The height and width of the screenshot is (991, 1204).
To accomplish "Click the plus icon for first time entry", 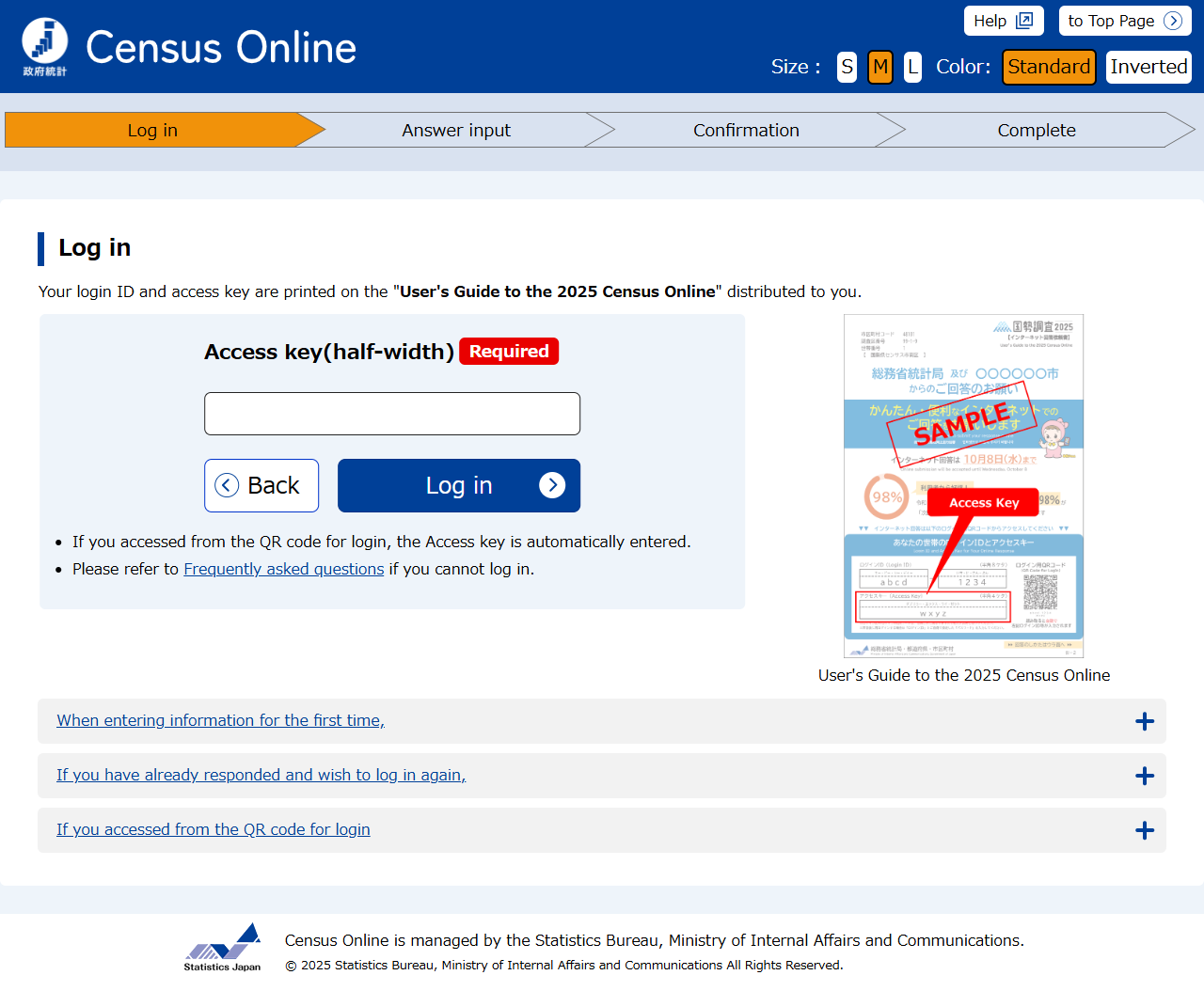I will pos(1144,721).
